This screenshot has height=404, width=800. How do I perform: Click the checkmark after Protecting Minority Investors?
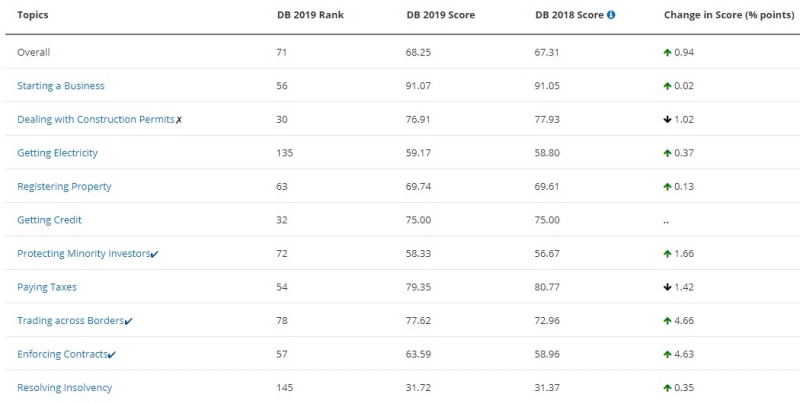coord(155,254)
